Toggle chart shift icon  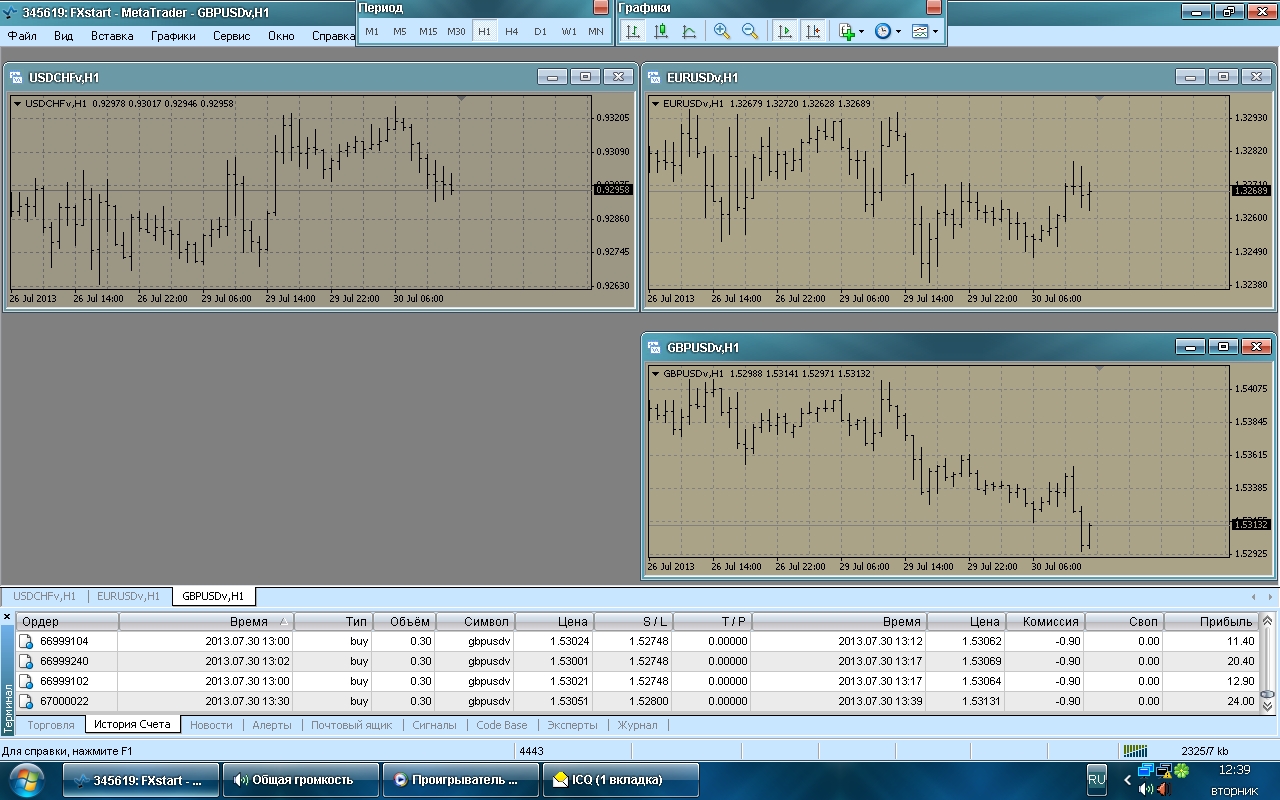[x=813, y=31]
